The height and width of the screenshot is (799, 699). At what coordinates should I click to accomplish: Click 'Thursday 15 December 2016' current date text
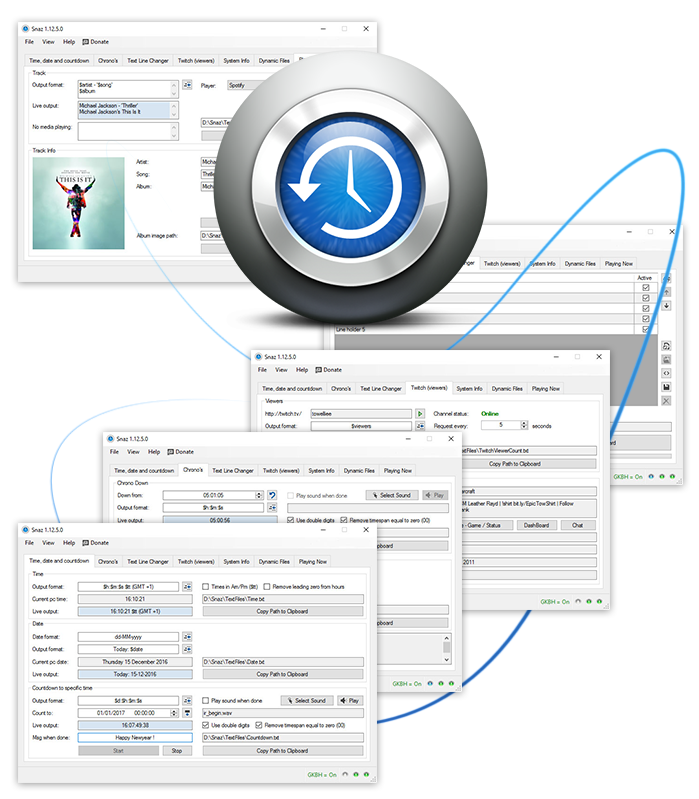point(135,662)
